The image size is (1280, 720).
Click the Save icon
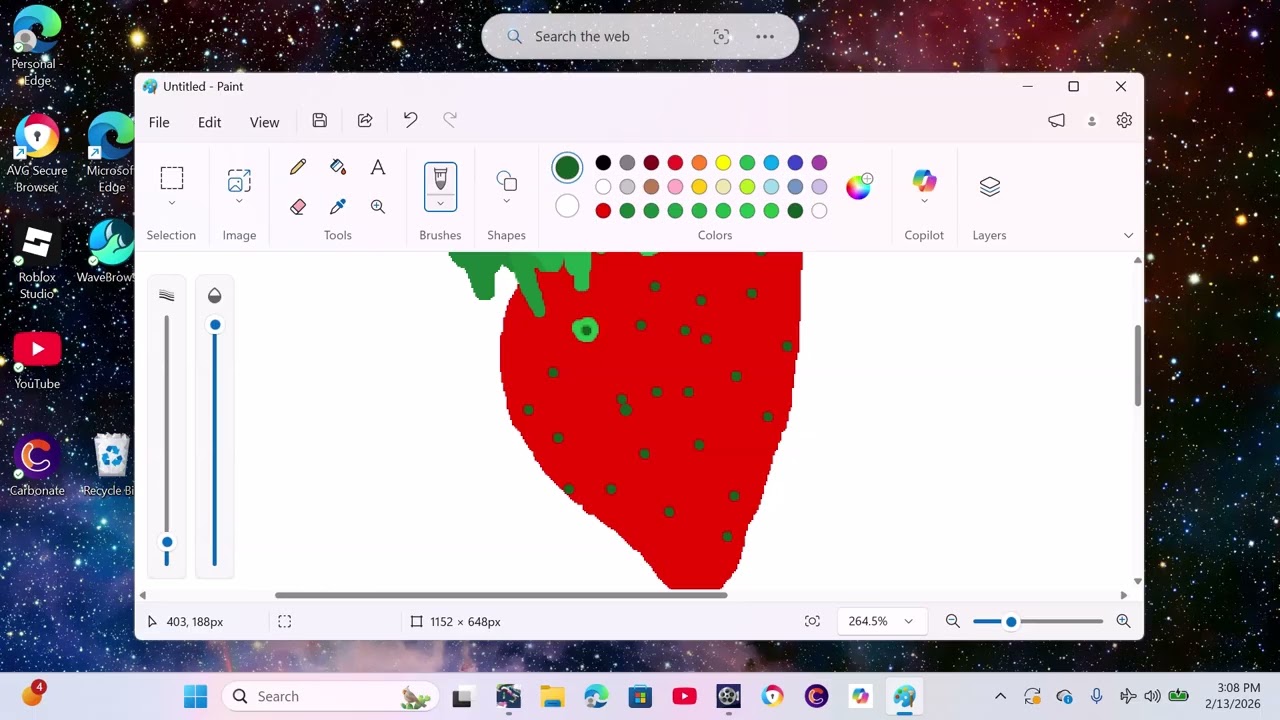point(320,120)
